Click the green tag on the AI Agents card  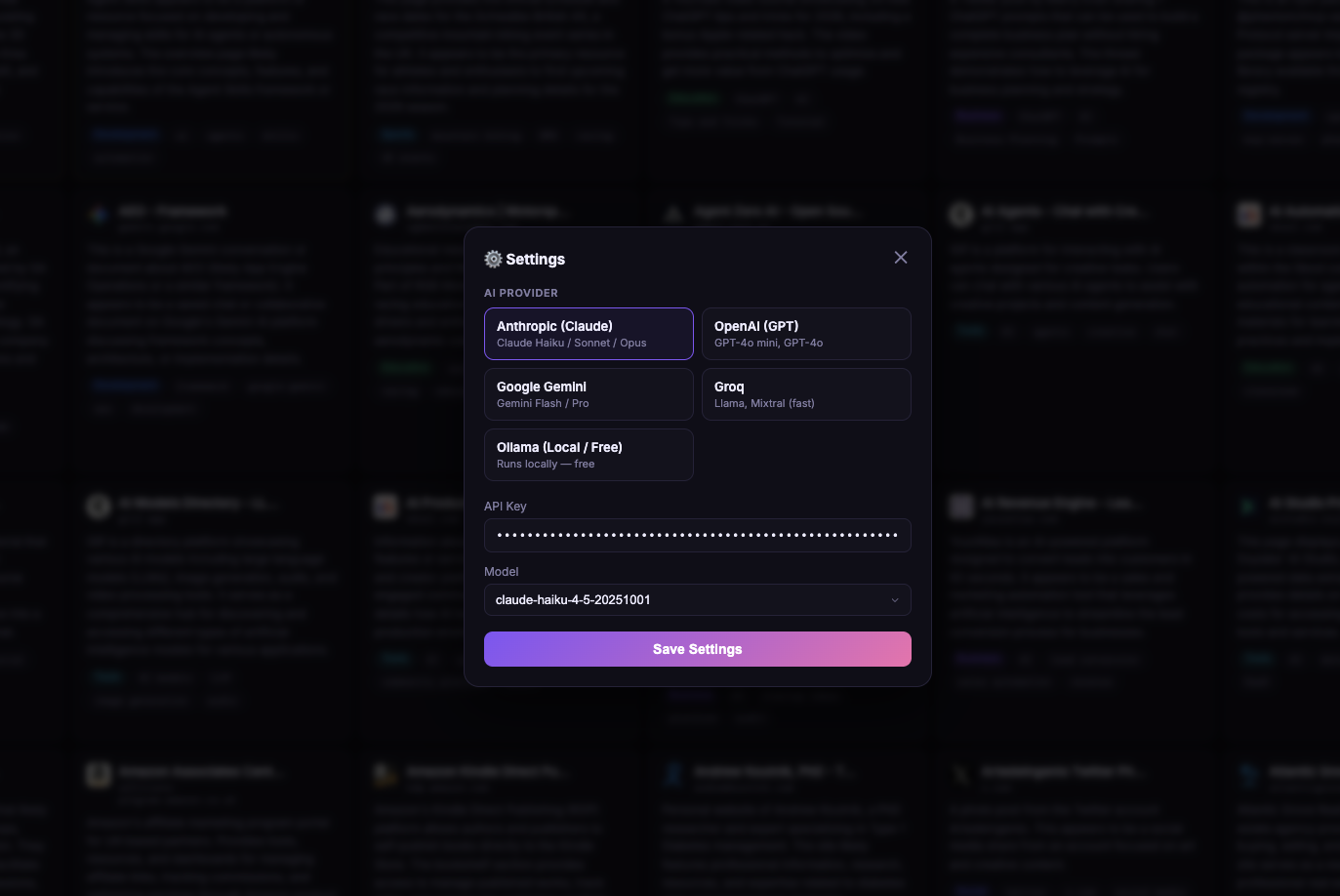(971, 331)
